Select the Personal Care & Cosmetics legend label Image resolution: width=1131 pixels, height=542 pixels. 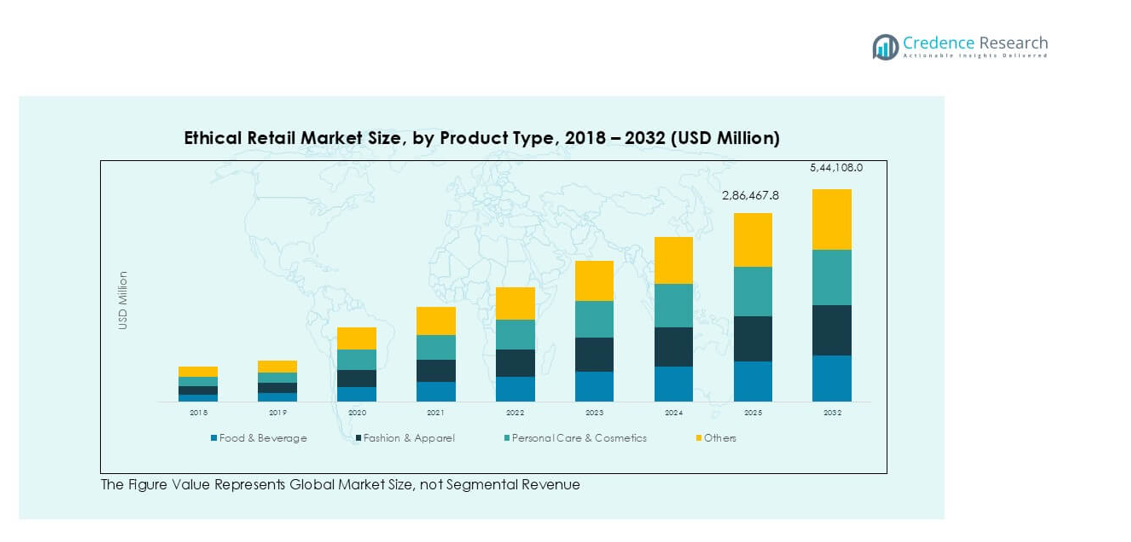(579, 438)
